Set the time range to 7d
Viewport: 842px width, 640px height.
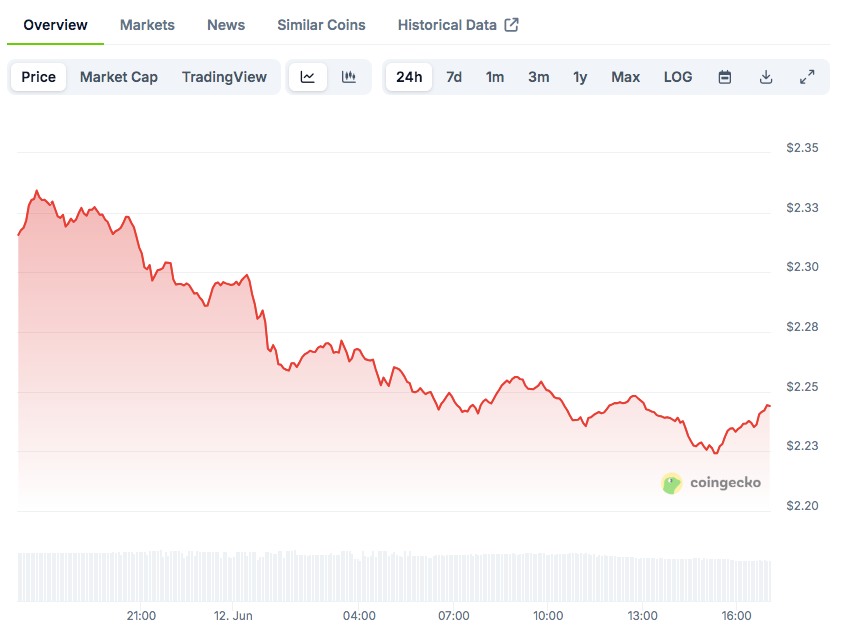click(454, 77)
